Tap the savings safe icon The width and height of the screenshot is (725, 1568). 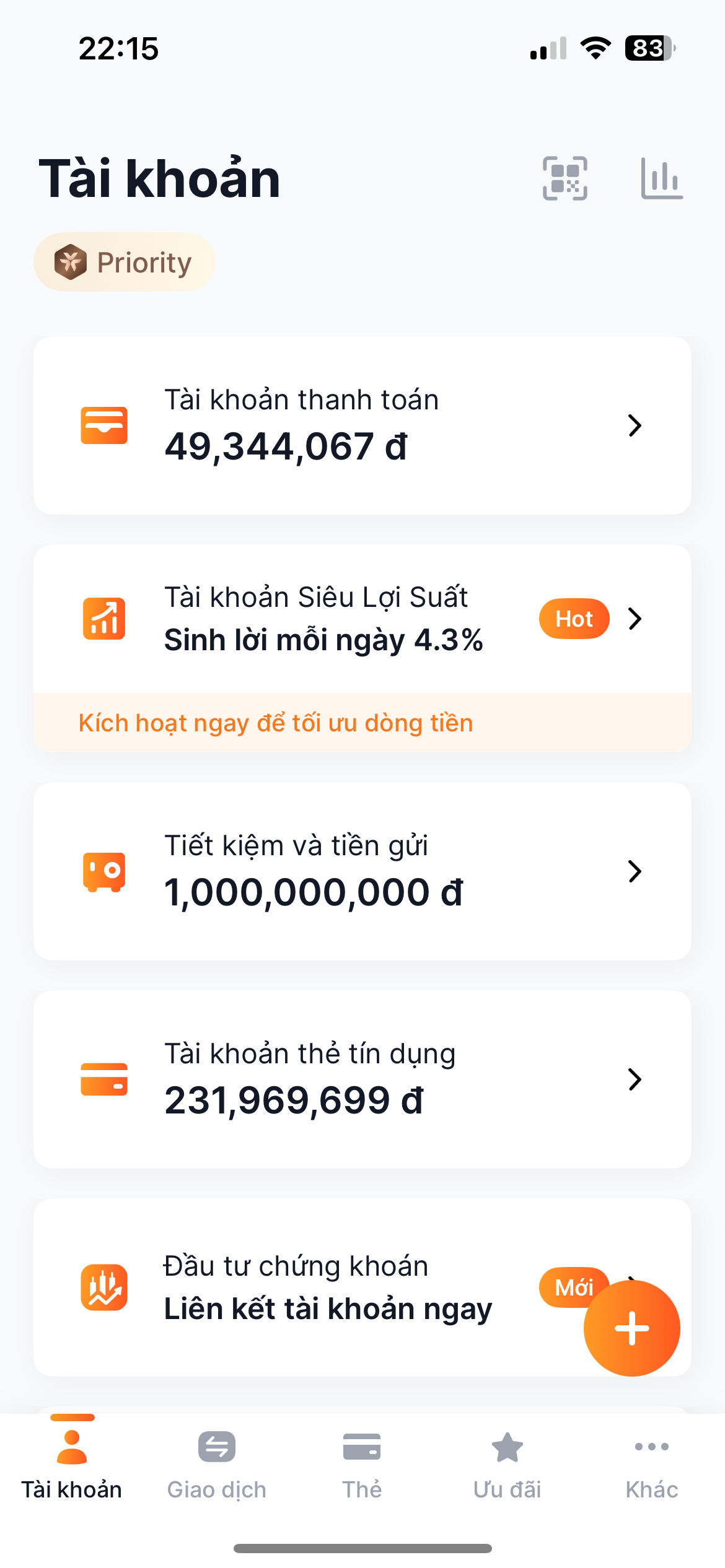pyautogui.click(x=104, y=871)
